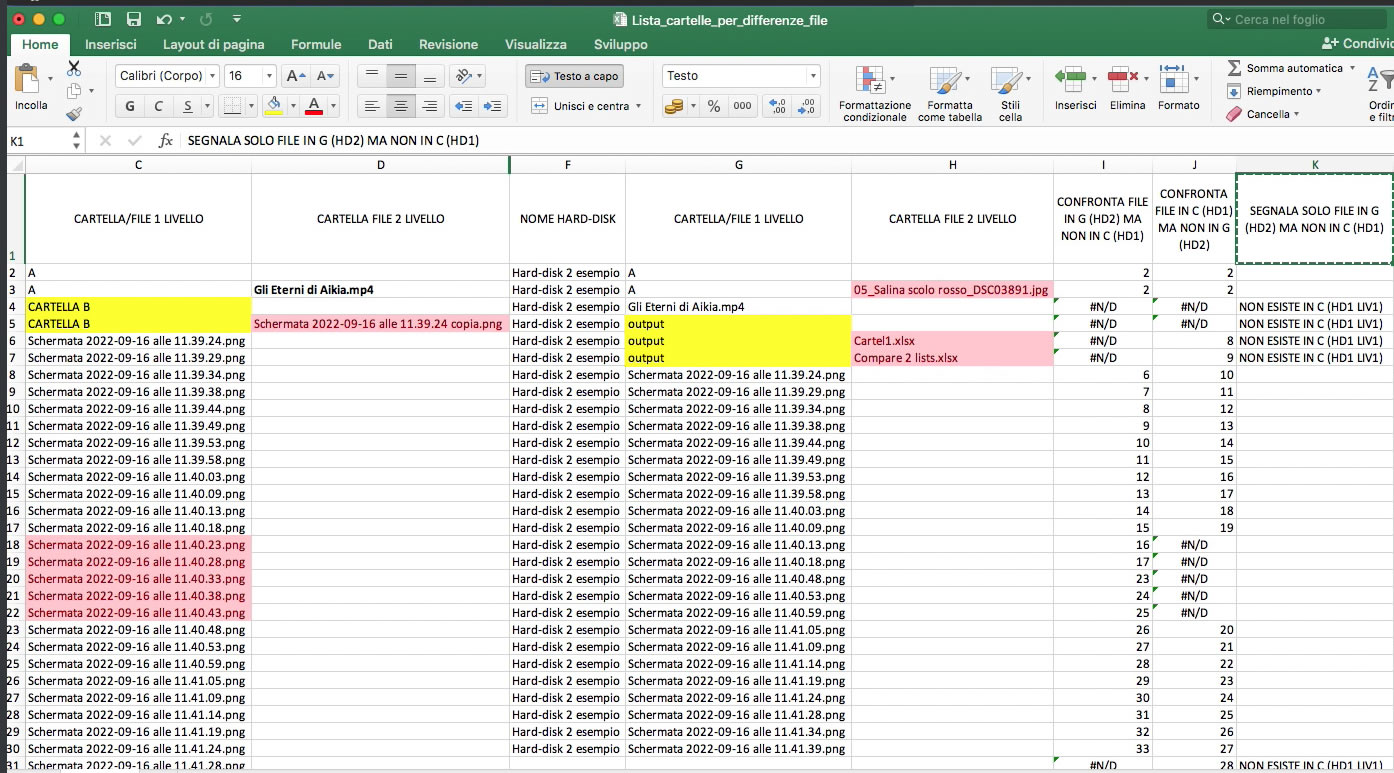Click the Condividi share button
Screen dimensions: 1394x773
1357,44
